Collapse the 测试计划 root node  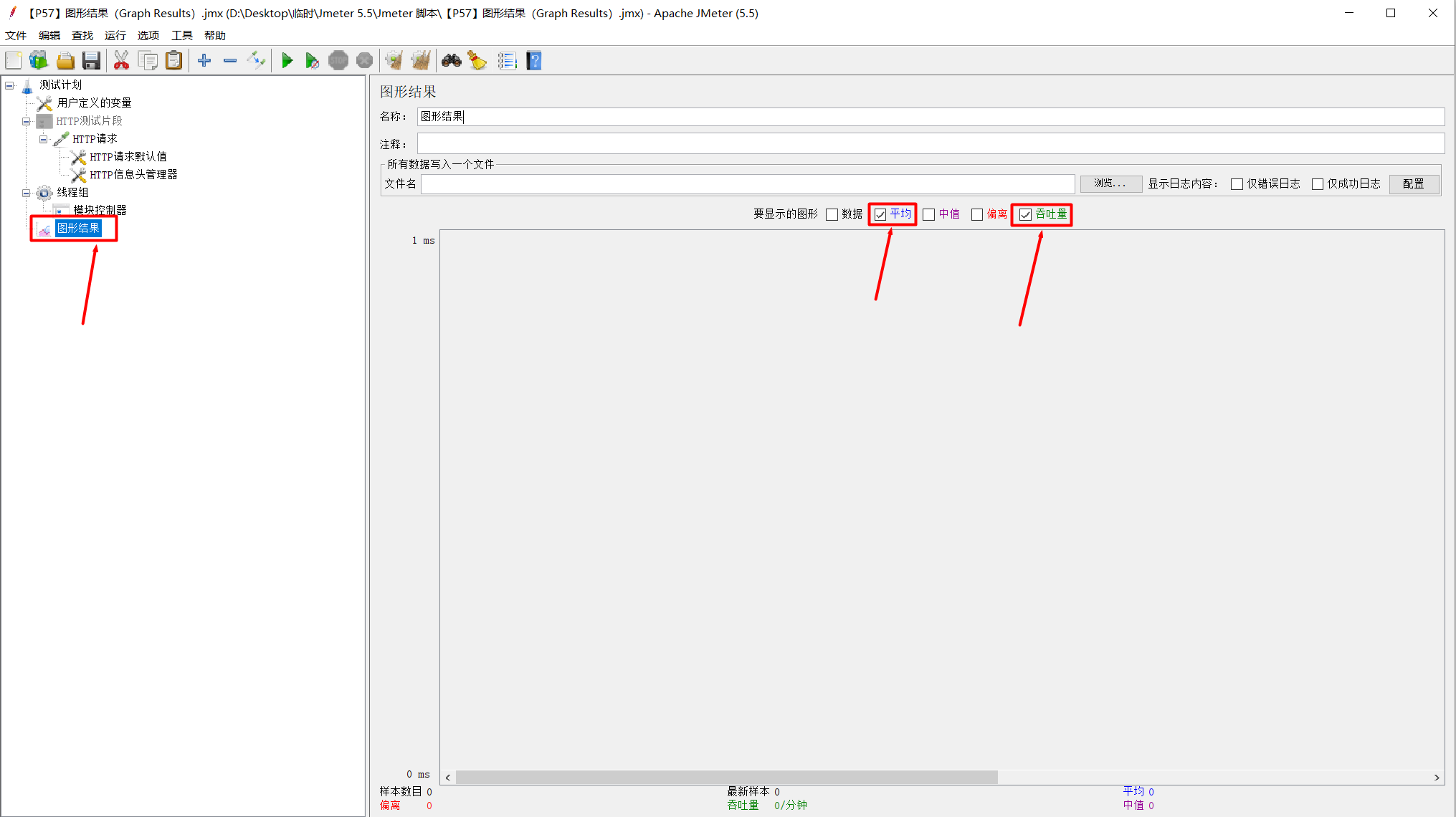(x=9, y=85)
